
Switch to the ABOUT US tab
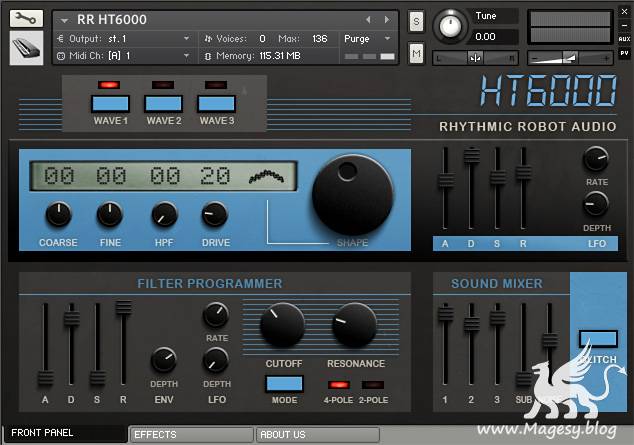[x=318, y=434]
